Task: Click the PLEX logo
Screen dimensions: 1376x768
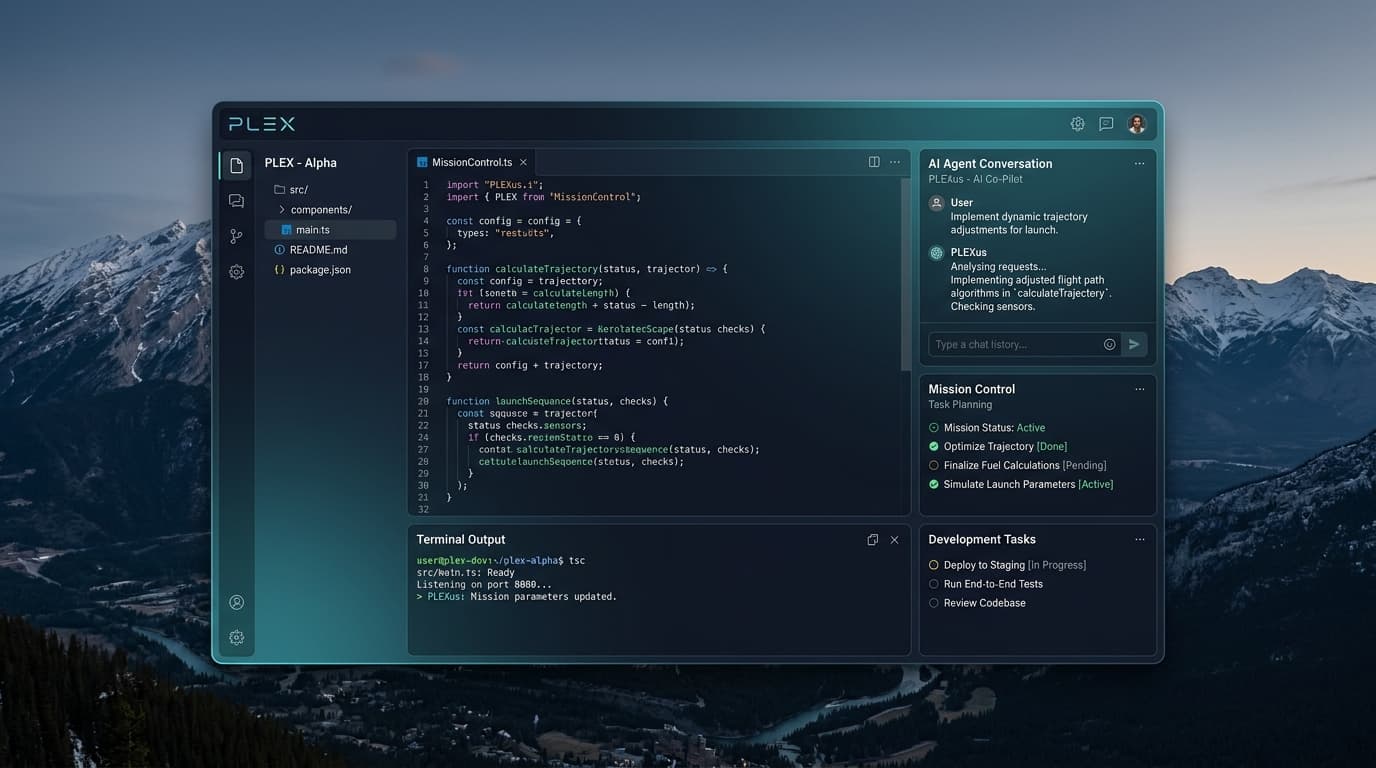Action: pyautogui.click(x=262, y=124)
